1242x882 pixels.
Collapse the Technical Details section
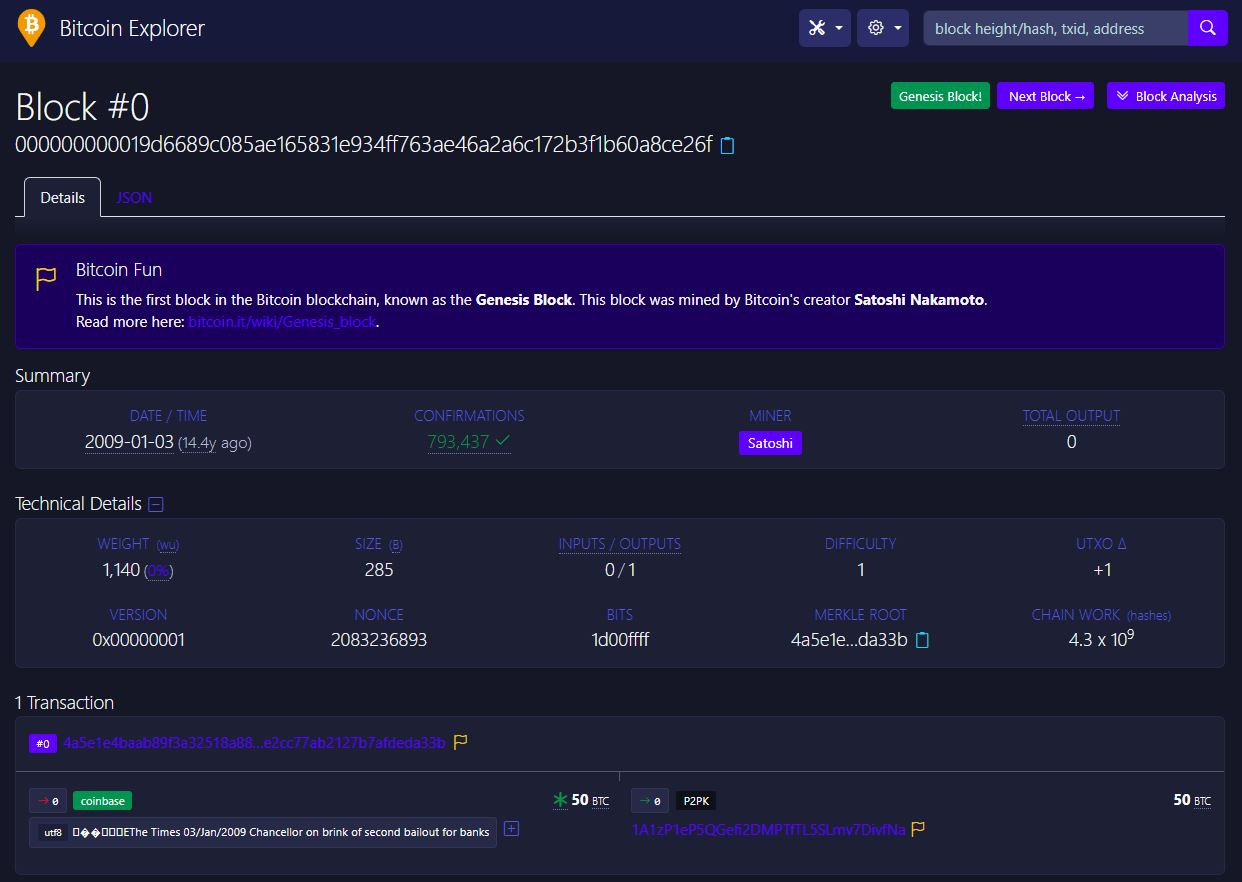pyautogui.click(x=156, y=504)
